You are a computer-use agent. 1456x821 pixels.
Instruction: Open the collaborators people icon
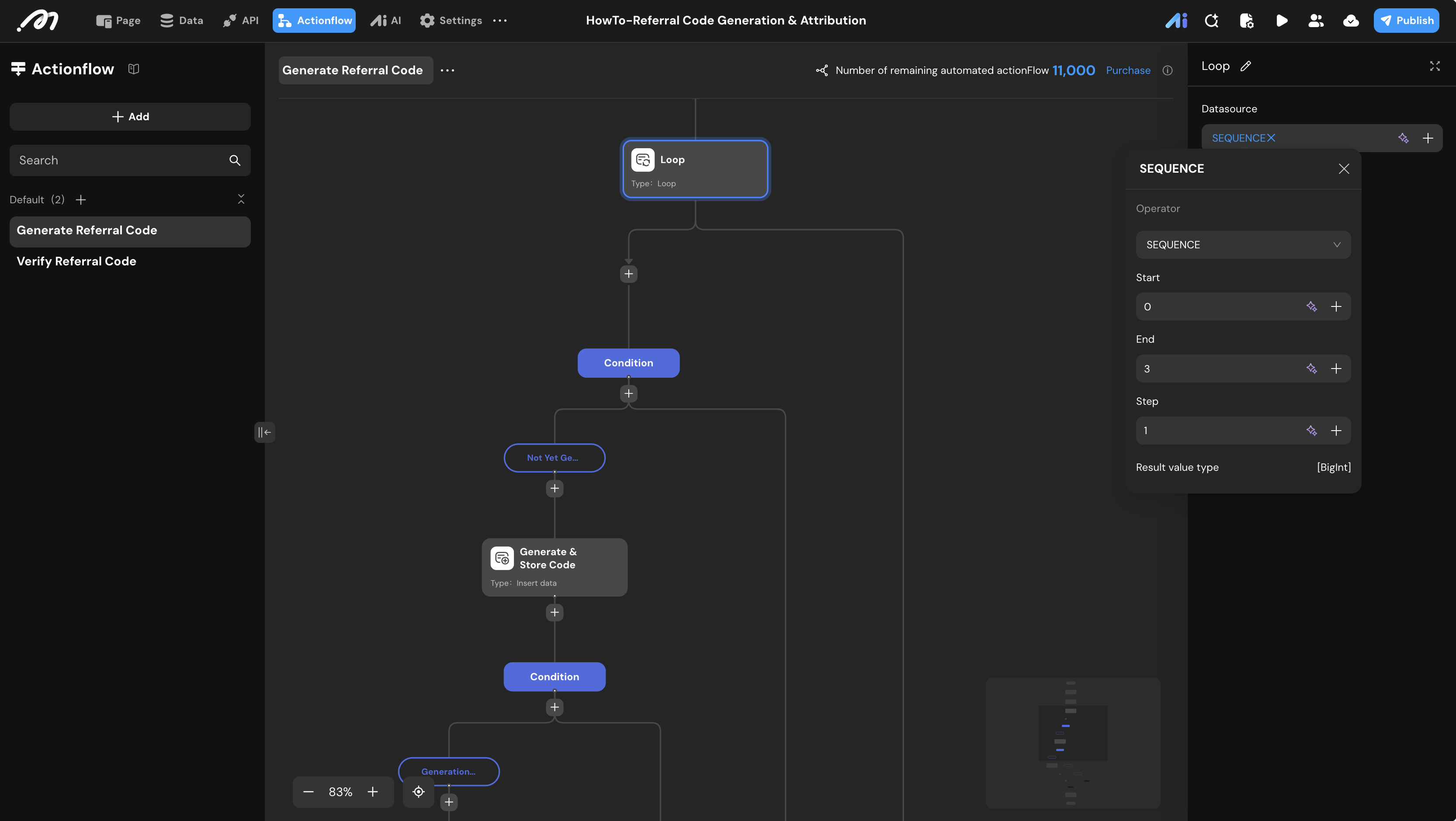pos(1316,21)
